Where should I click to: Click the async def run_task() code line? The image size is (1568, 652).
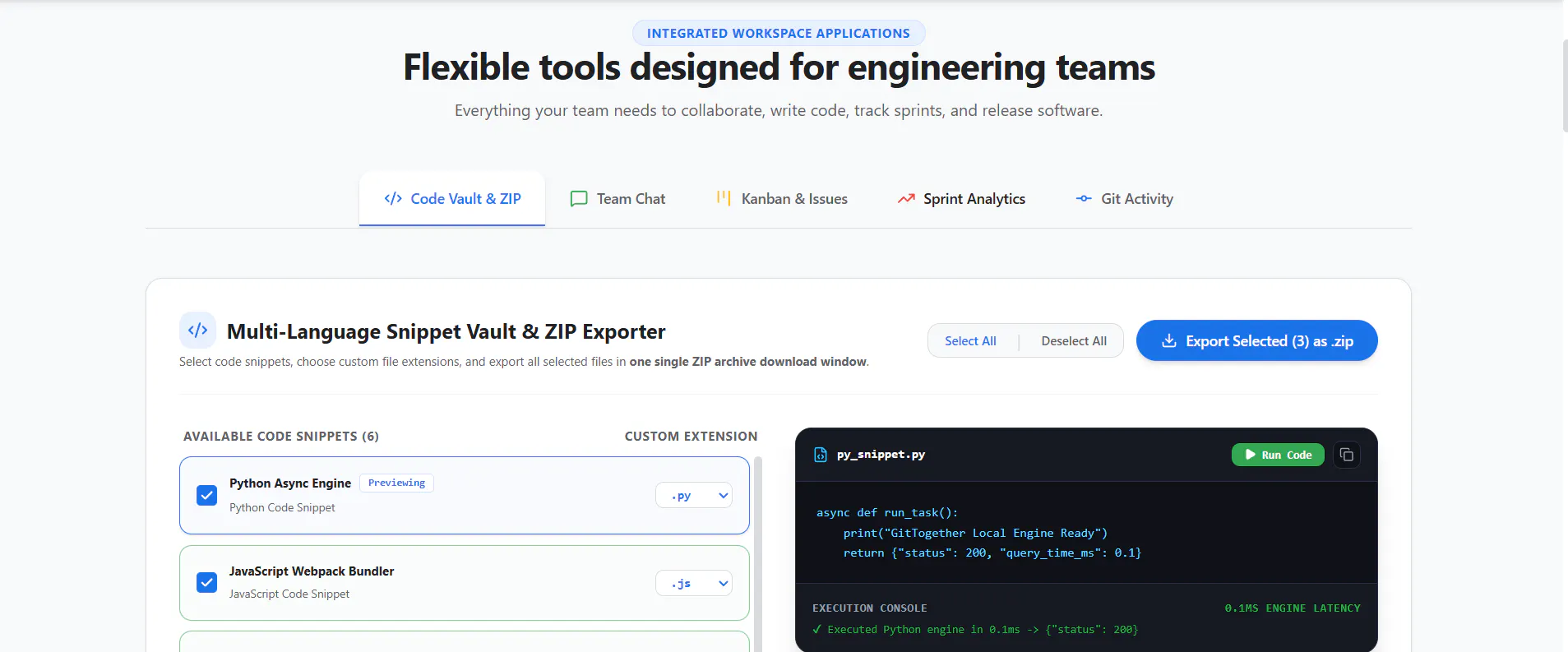click(887, 512)
